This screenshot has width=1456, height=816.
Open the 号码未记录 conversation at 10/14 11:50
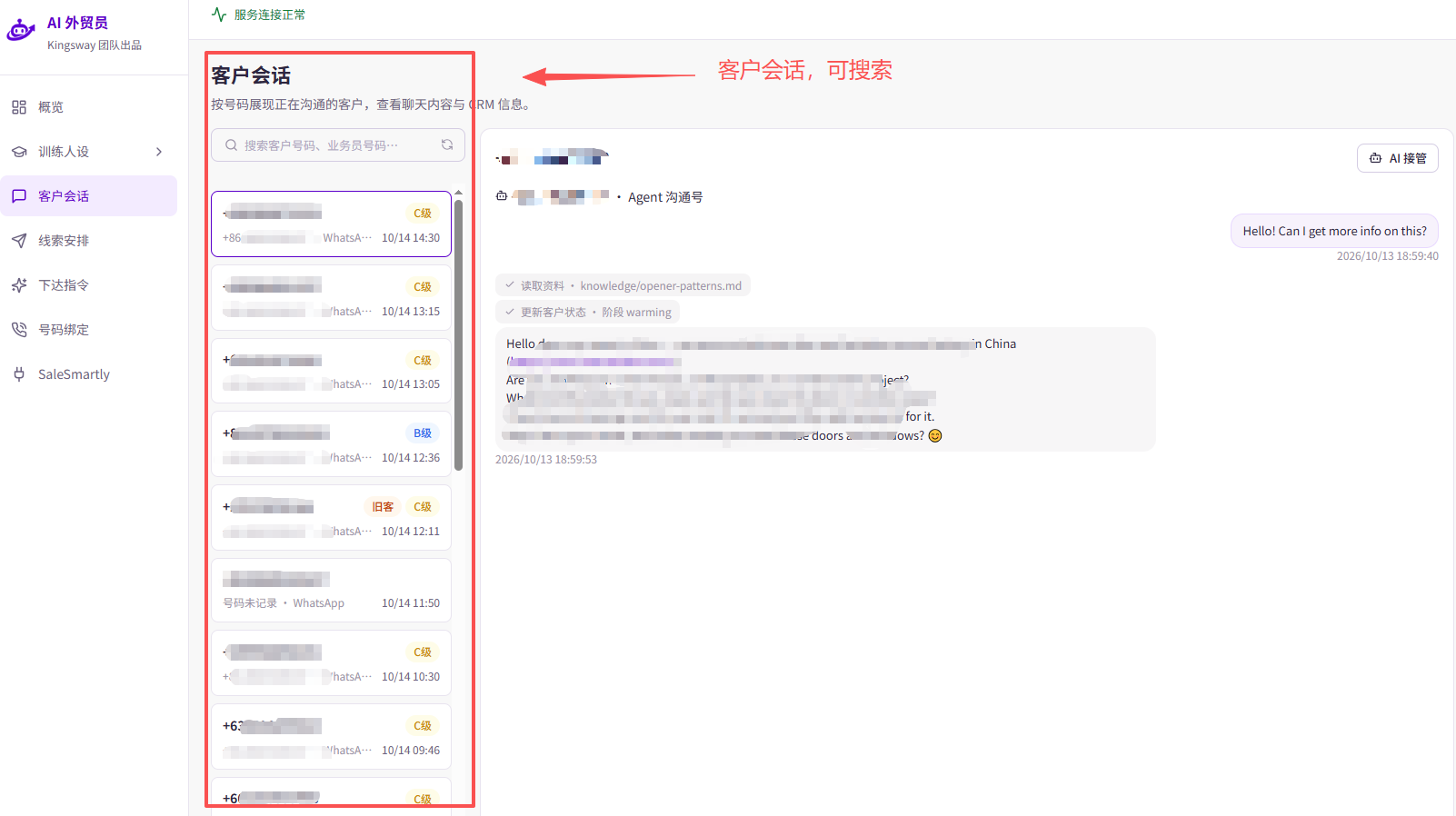tap(332, 591)
